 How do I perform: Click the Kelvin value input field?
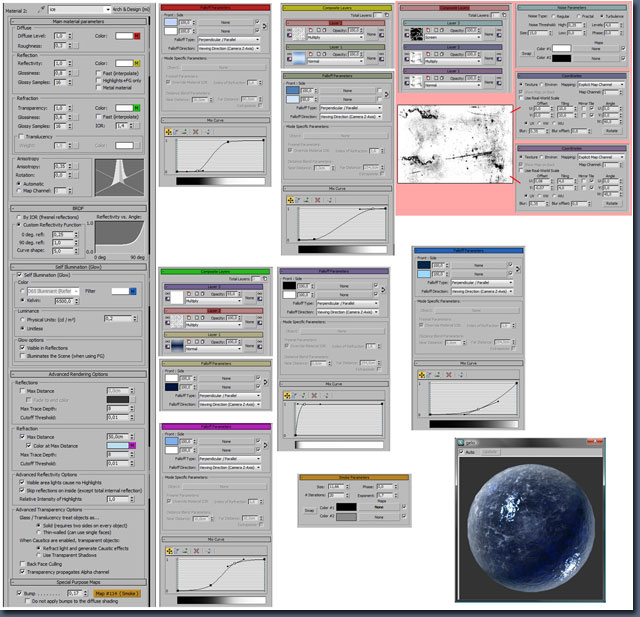click(x=63, y=301)
